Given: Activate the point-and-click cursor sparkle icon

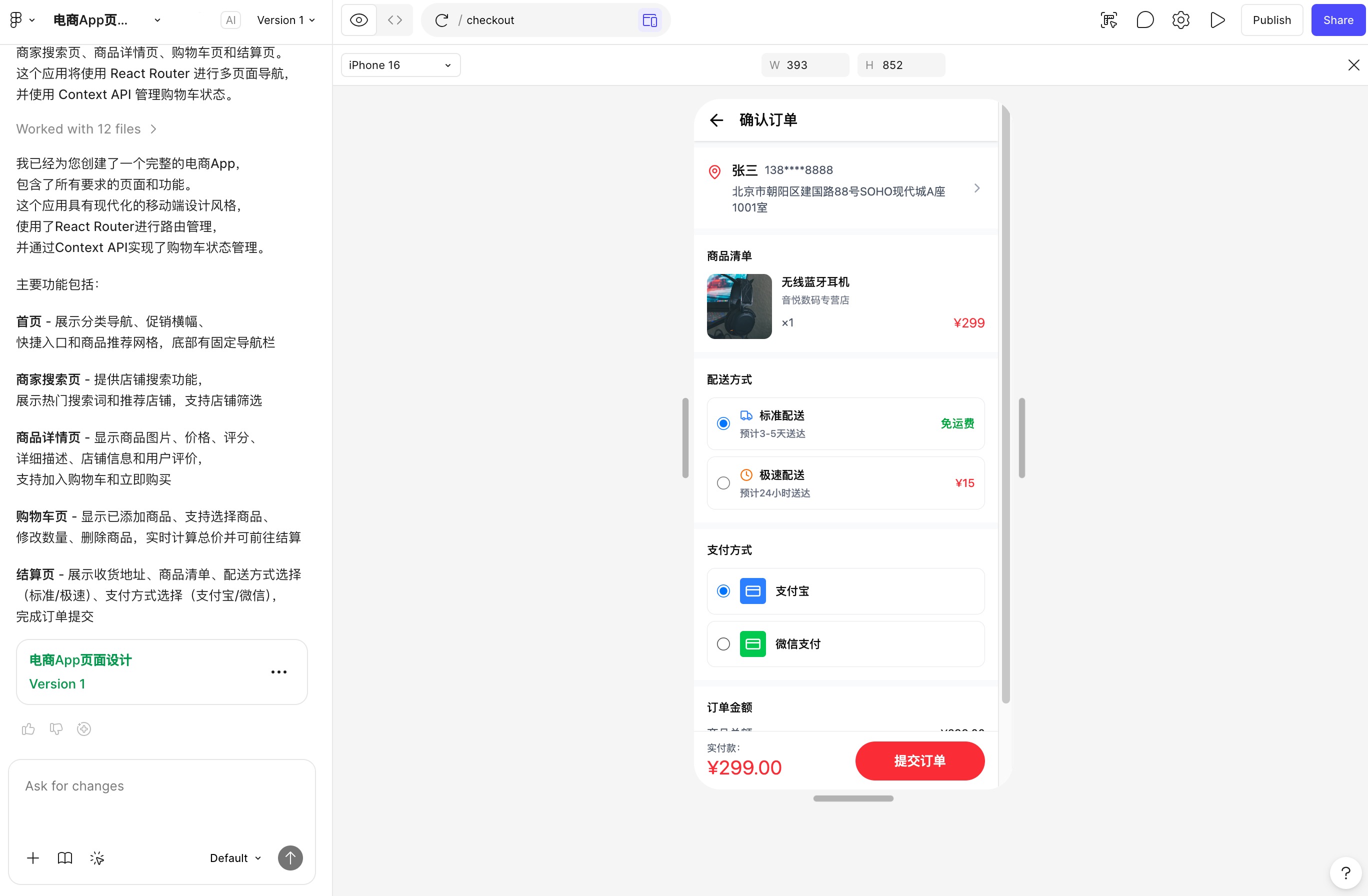Looking at the screenshot, I should click(97, 858).
